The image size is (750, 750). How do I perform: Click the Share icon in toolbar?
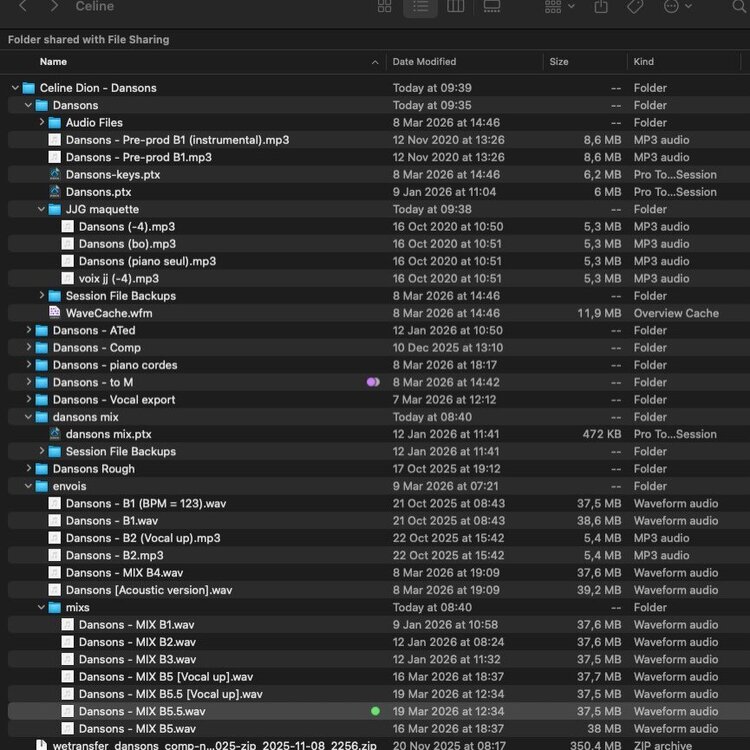pyautogui.click(x=601, y=7)
